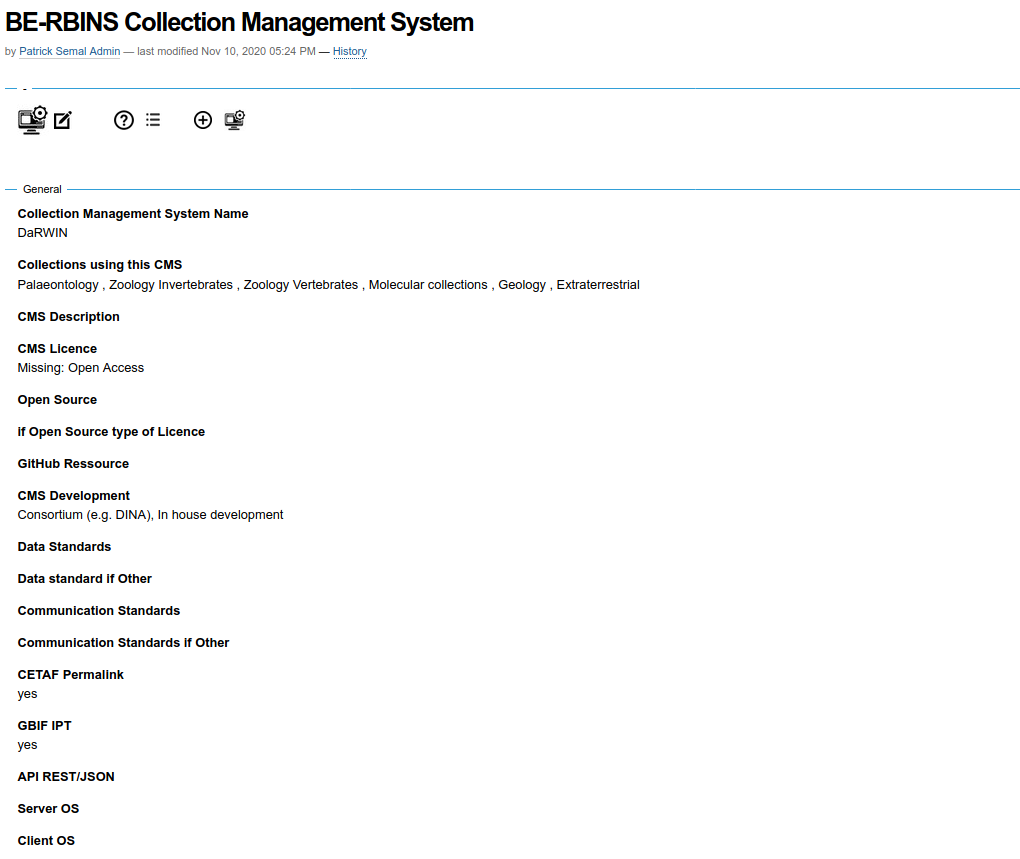
Task: Click the bulleted list icon
Action: pos(153,120)
